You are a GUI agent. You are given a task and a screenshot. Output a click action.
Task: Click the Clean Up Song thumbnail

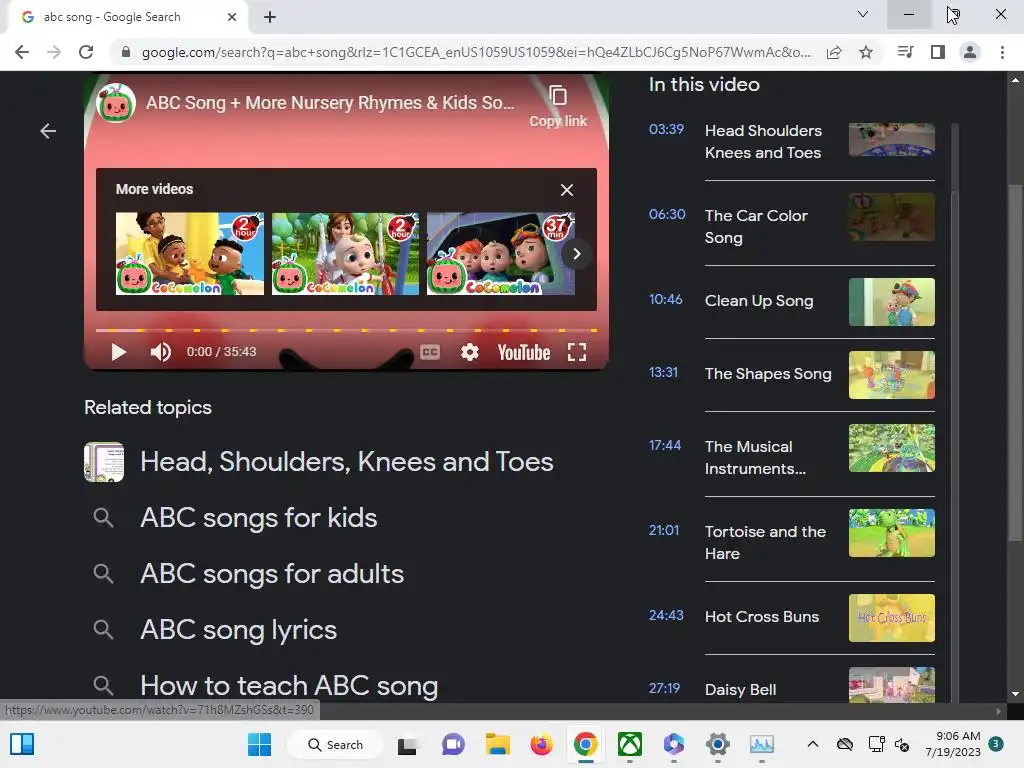pyautogui.click(x=891, y=302)
